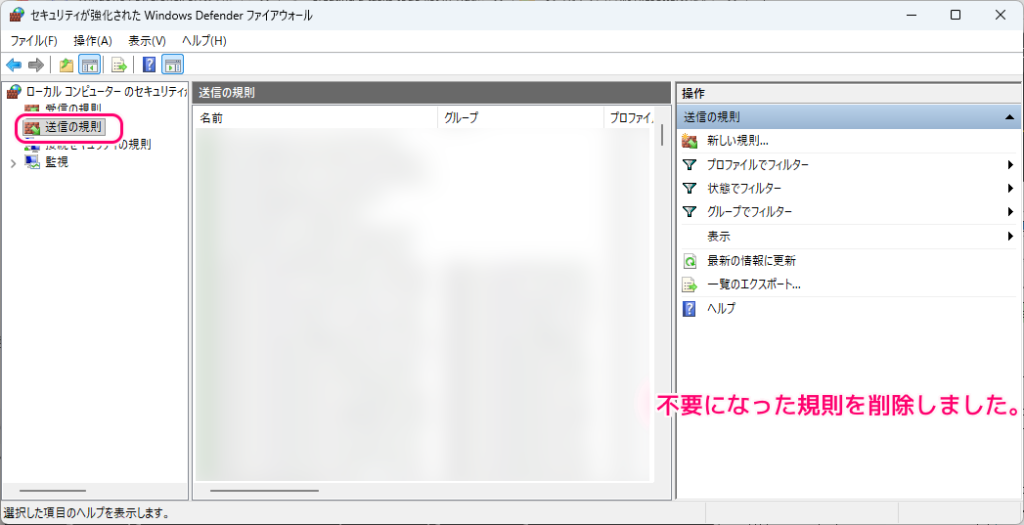
Task: Open the ヘルプ(H) menu
Action: point(204,40)
